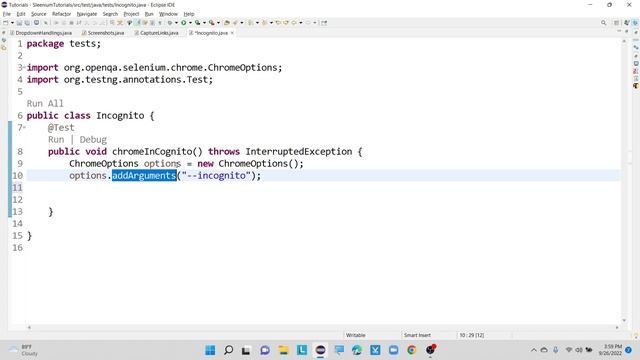Click the horizontal scrollbar left arrow
The width and height of the screenshot is (640, 360).
(29, 327)
